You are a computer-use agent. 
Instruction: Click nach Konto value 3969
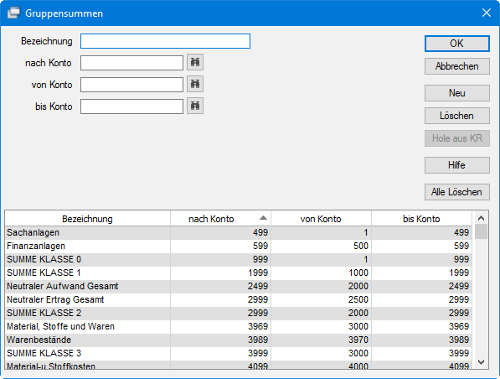tap(258, 326)
